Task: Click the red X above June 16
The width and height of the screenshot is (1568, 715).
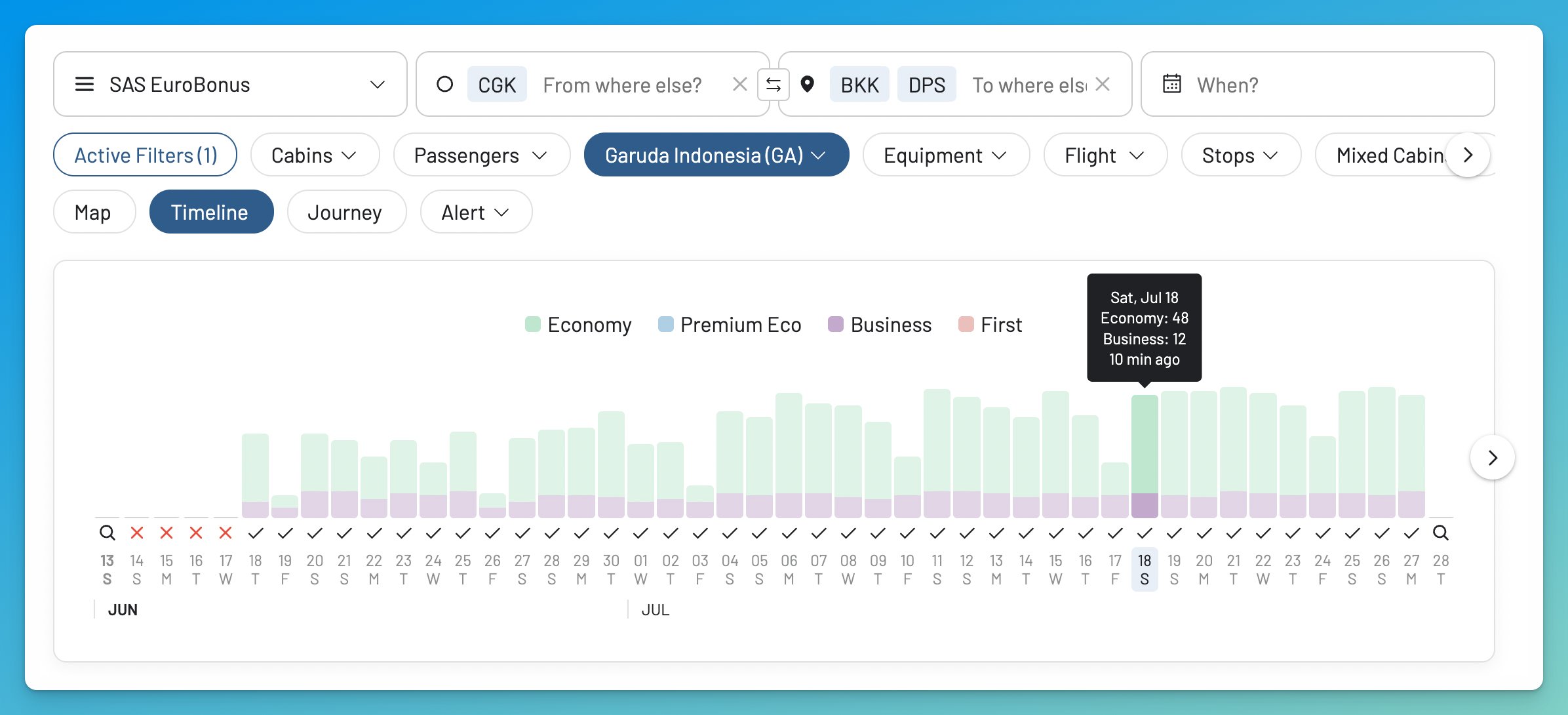Action: [196, 533]
